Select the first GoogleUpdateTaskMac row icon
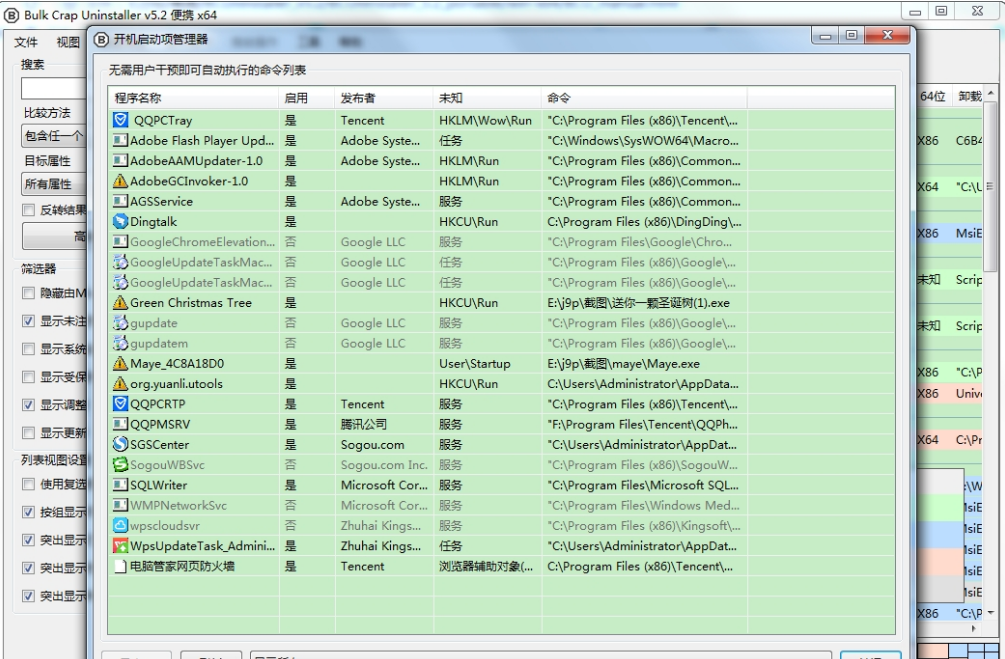Viewport: 1005px width, 659px height. point(120,262)
